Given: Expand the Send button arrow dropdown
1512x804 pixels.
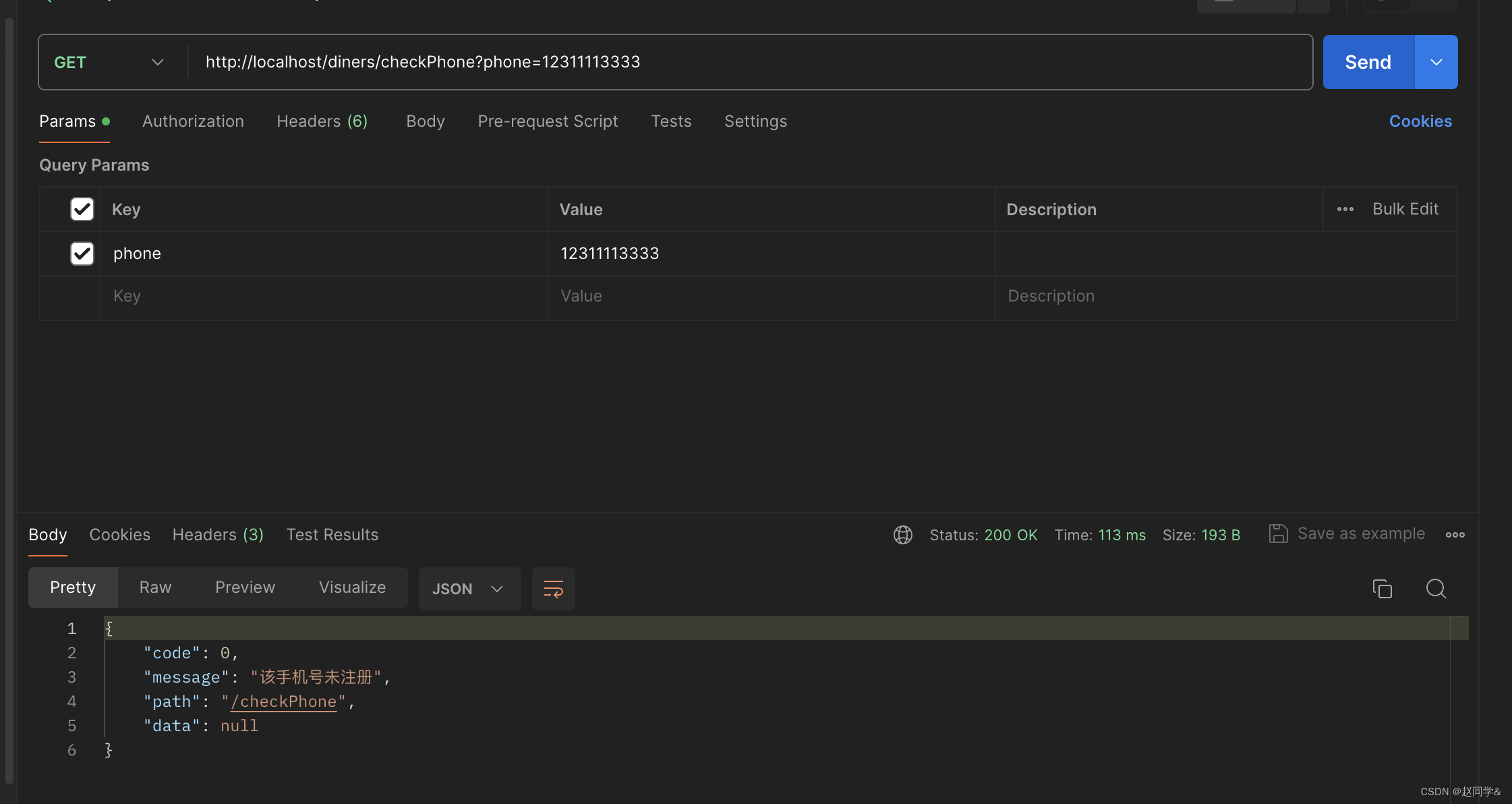Looking at the screenshot, I should (x=1436, y=62).
